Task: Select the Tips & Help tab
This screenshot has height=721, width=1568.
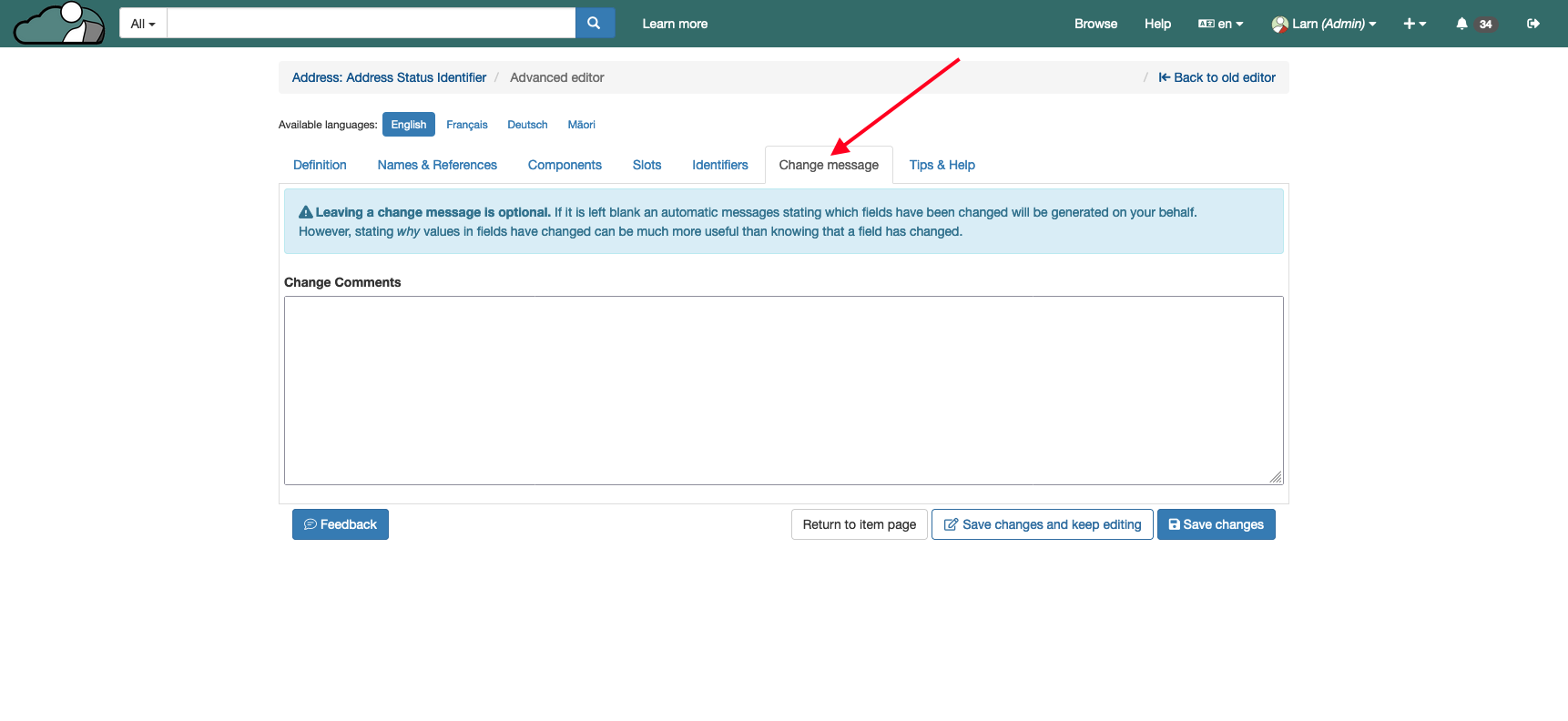Action: pos(942,165)
